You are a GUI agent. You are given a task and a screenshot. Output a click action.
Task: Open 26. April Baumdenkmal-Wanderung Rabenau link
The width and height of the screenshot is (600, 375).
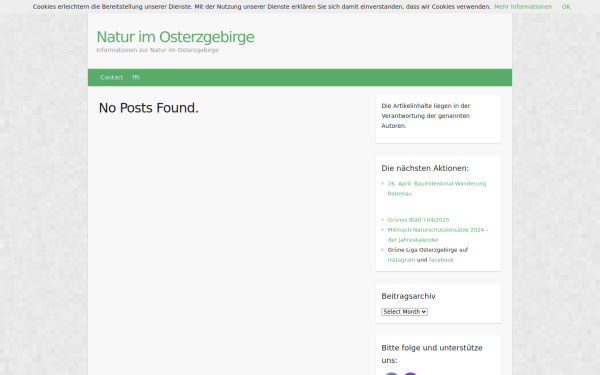click(437, 188)
